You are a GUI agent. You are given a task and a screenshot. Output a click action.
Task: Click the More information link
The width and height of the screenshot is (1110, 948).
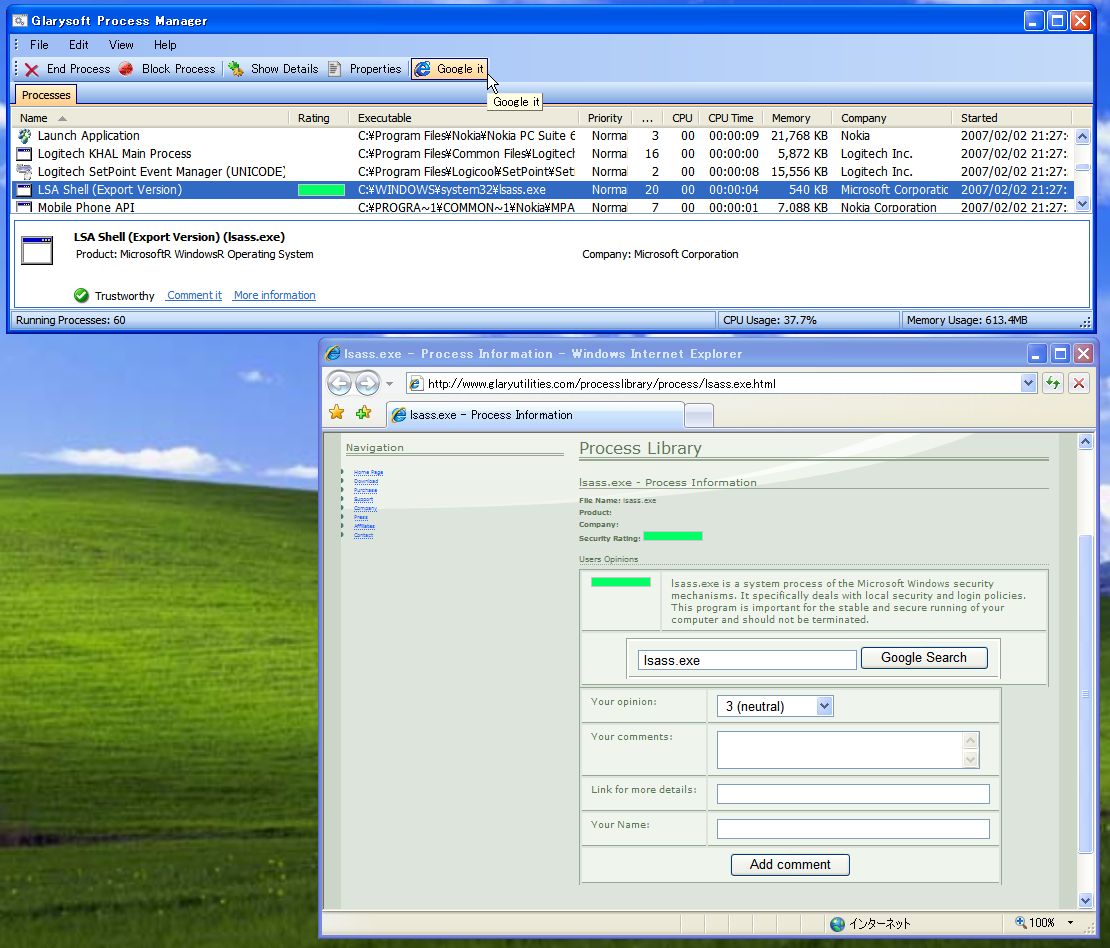(275, 295)
